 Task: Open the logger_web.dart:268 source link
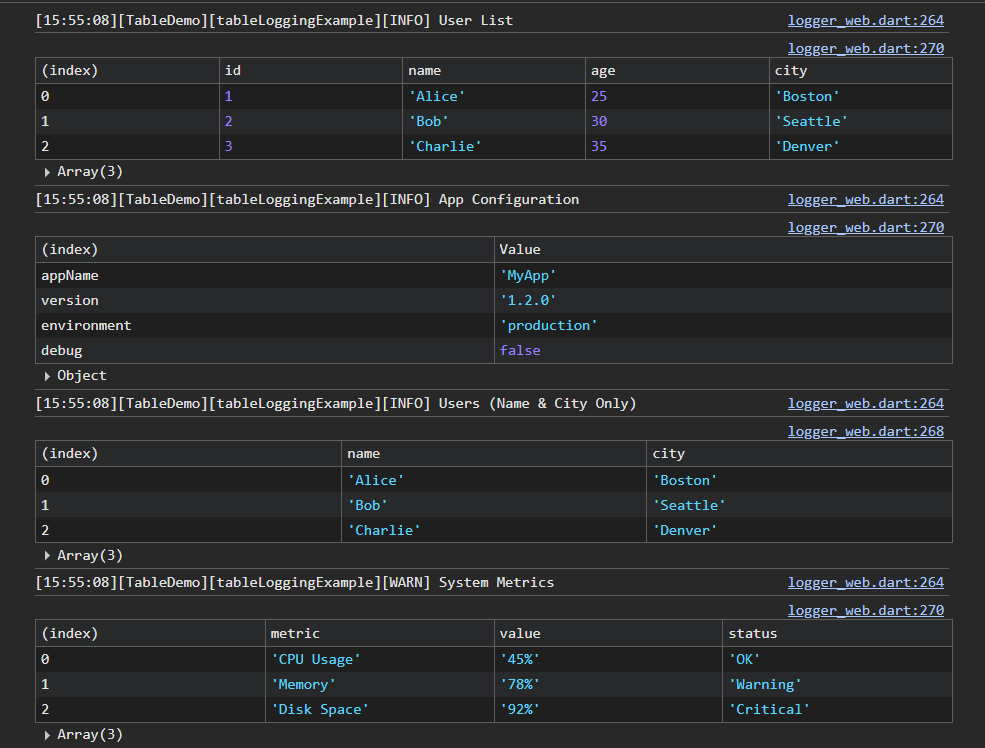pos(866,431)
